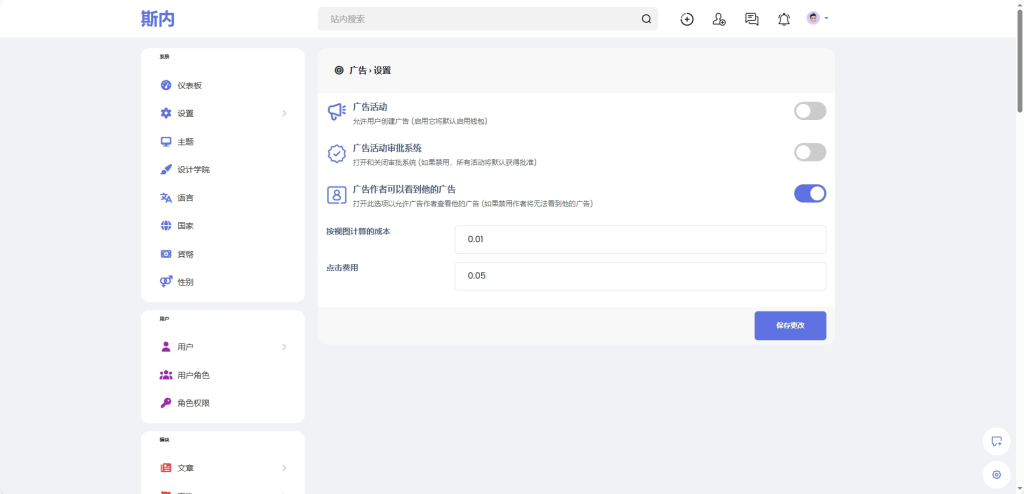
Task: Open the friend requests icon
Action: pyautogui.click(x=719, y=19)
